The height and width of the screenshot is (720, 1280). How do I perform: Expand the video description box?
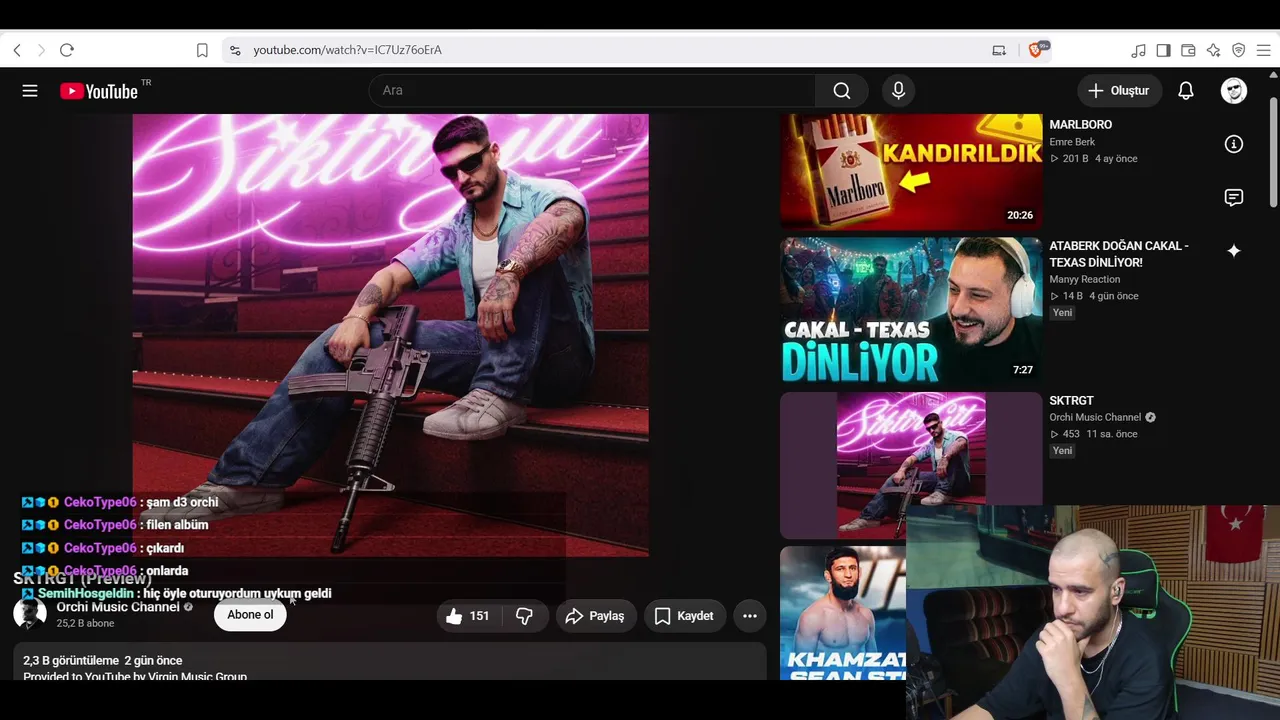(x=390, y=662)
